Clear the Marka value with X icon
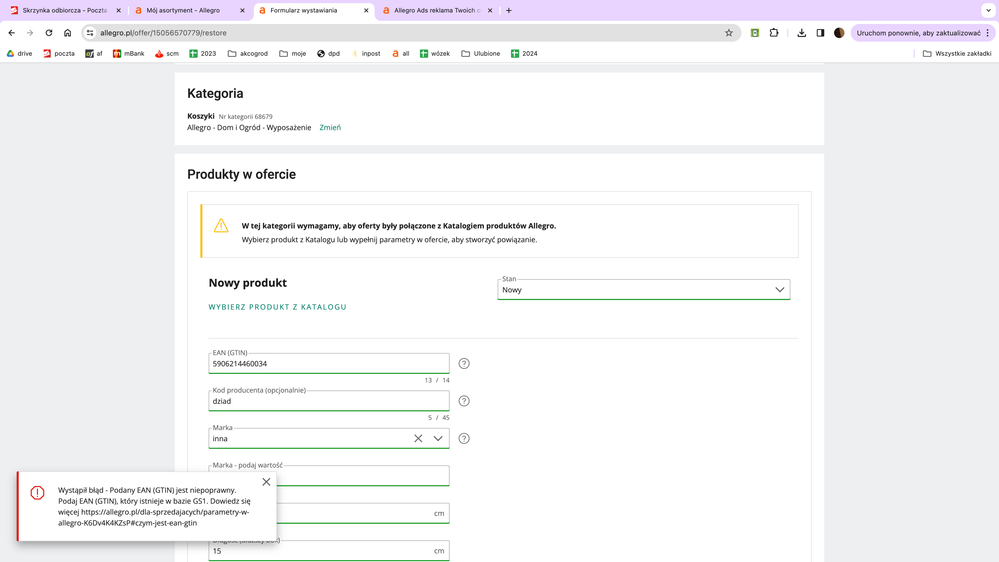The width and height of the screenshot is (999, 562). coord(418,439)
